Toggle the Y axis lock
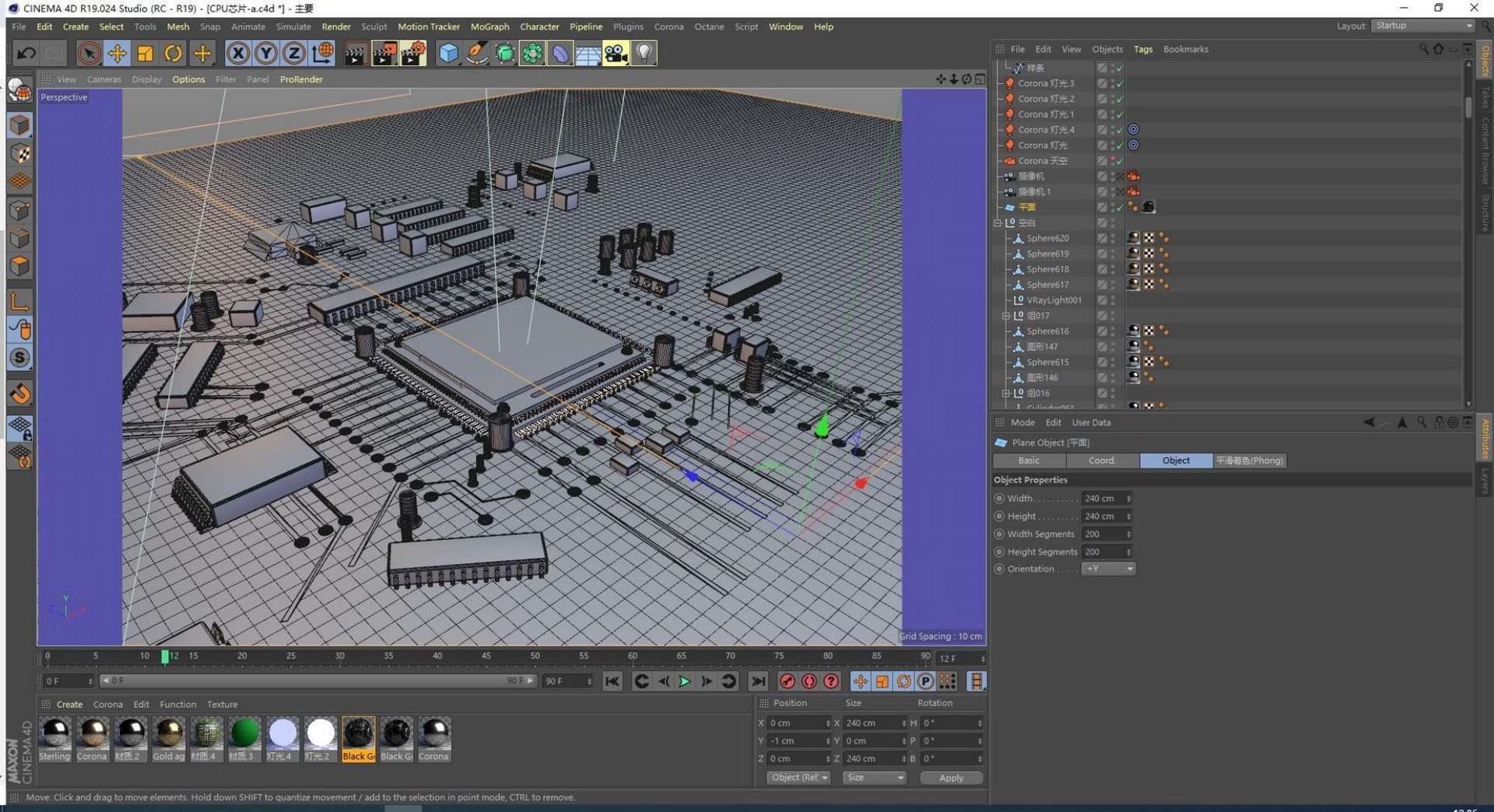 pyautogui.click(x=266, y=53)
